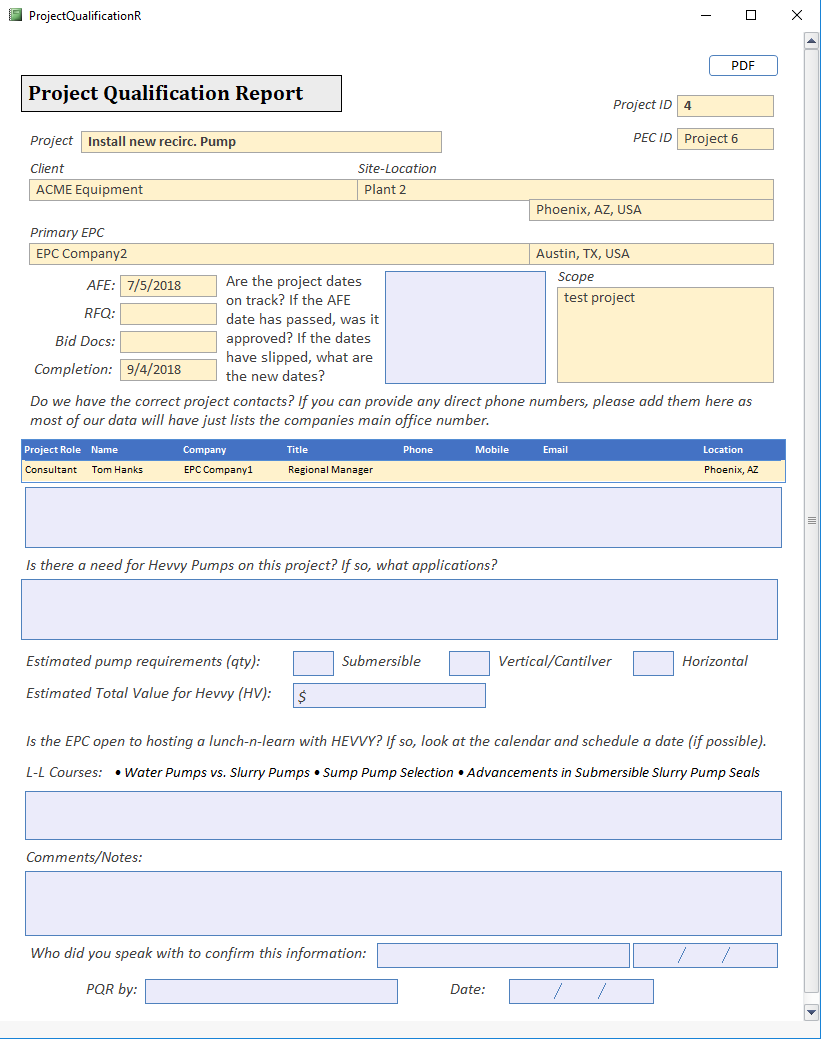Click the Phoenix, AZ, USA location field
Viewport: 821px width, 1039px height.
click(651, 210)
